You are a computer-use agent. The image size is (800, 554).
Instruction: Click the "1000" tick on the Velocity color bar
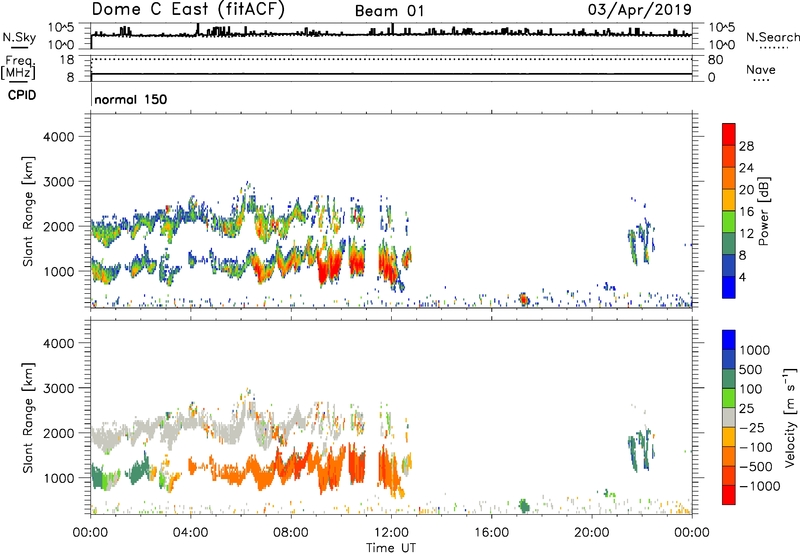click(755, 350)
